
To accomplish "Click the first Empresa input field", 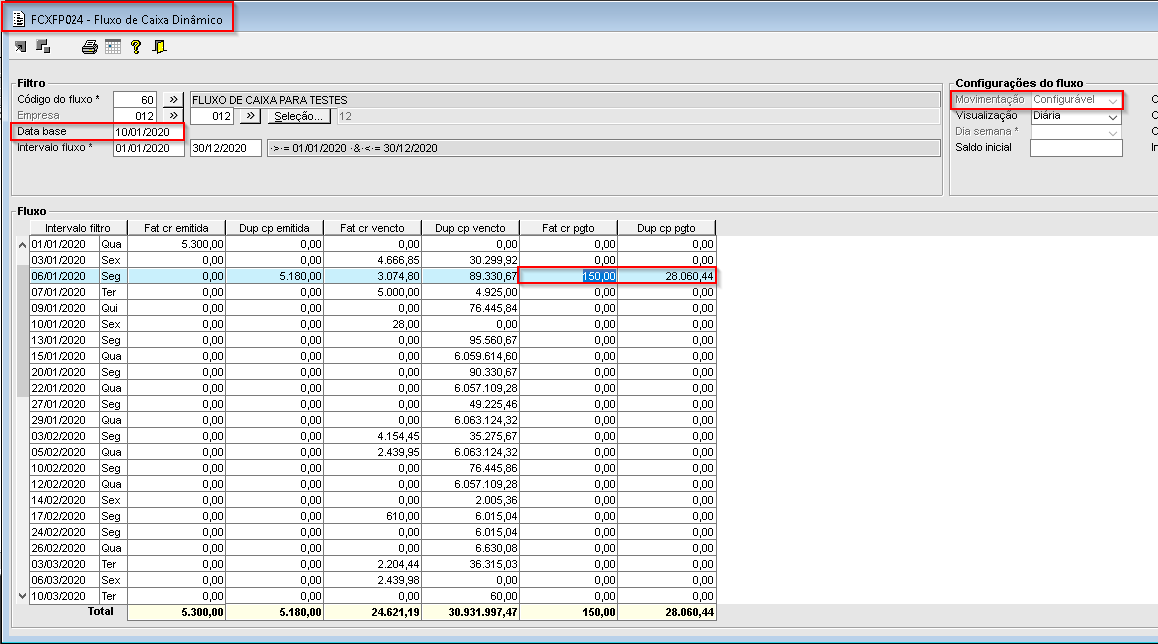I will [135, 116].
